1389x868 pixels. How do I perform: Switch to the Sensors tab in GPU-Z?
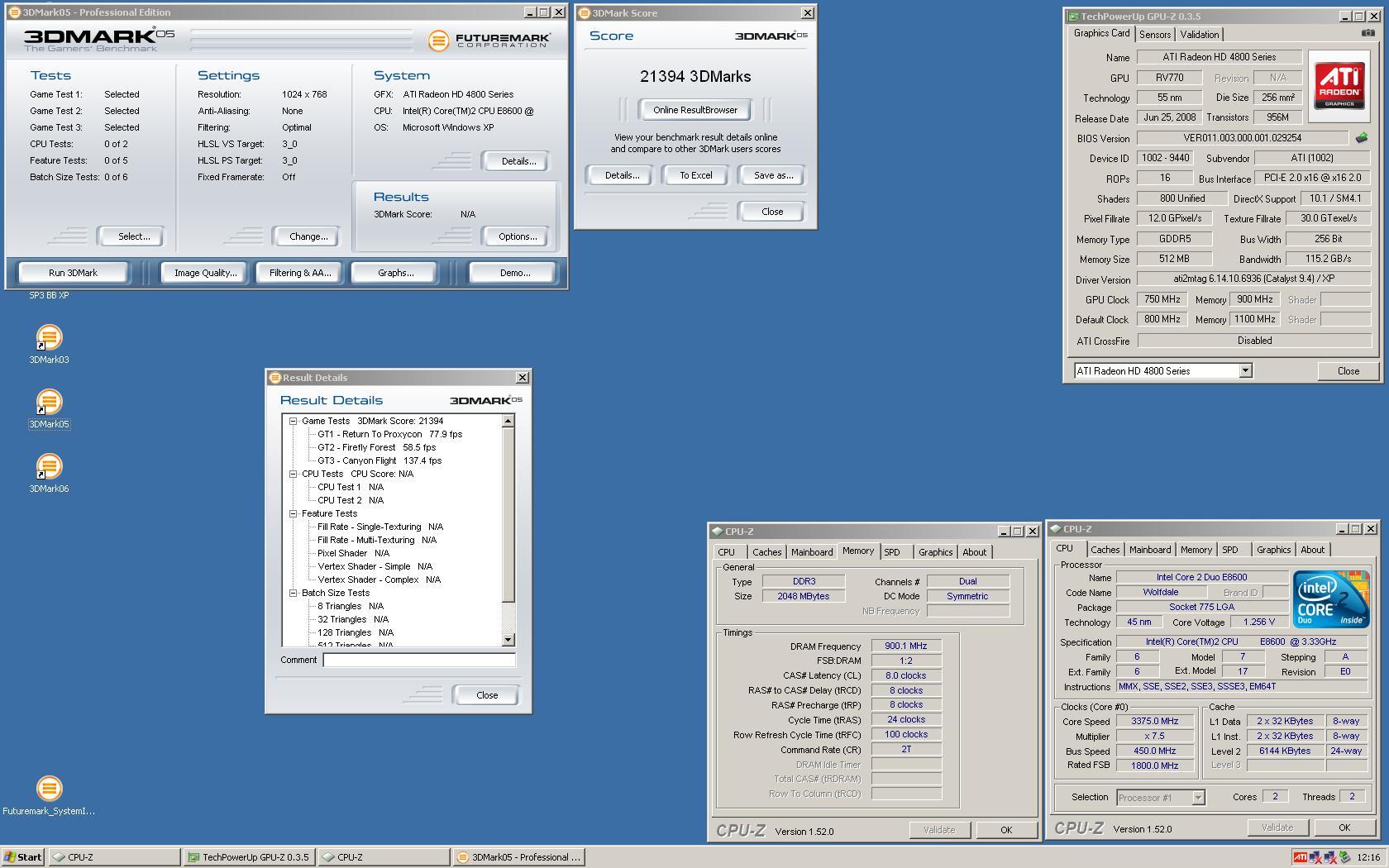[x=1154, y=35]
